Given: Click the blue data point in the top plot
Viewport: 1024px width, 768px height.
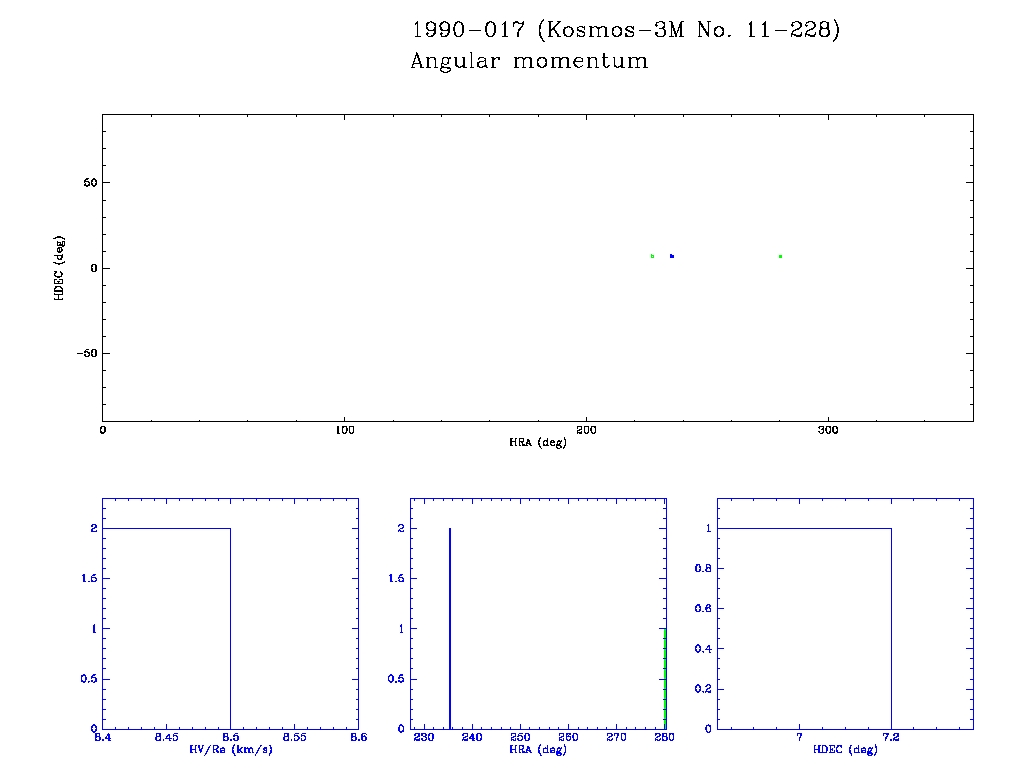Looking at the screenshot, I should pos(672,256).
